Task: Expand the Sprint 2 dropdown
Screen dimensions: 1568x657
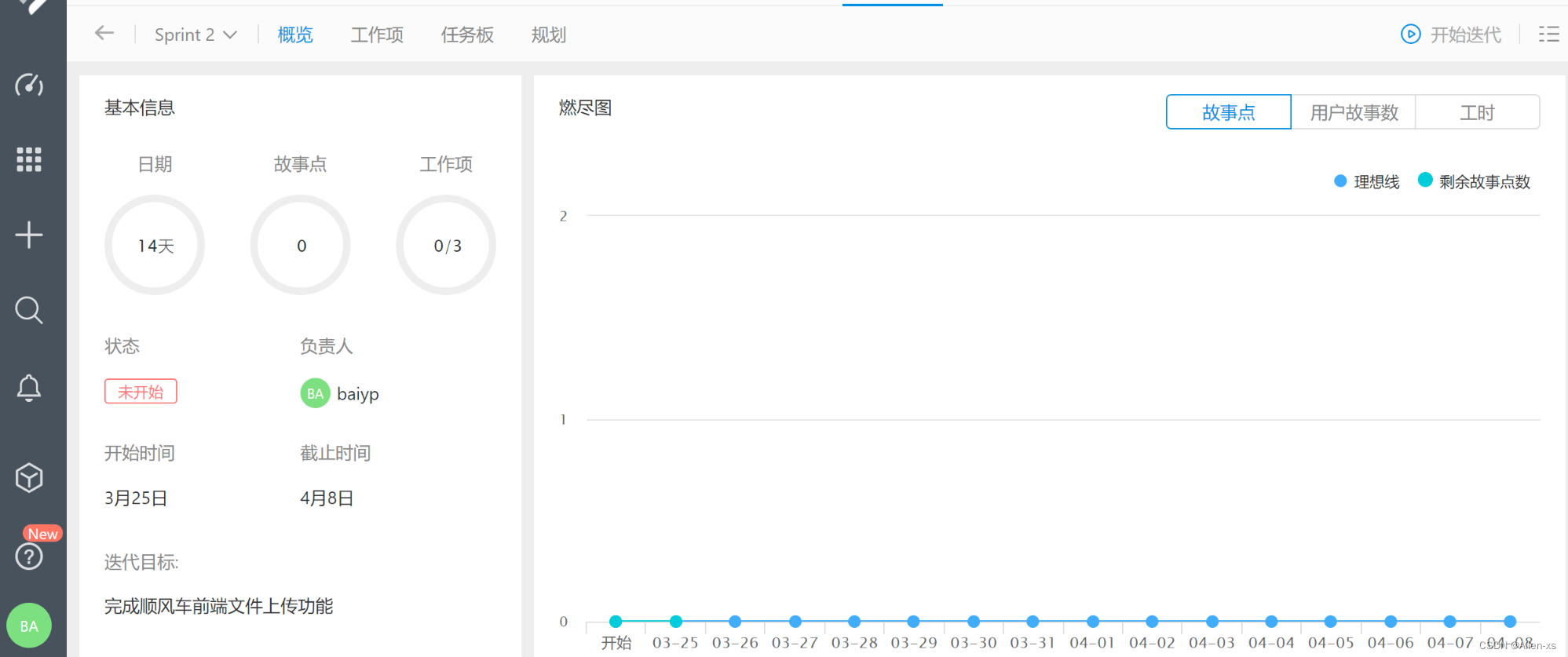Action: coord(196,35)
